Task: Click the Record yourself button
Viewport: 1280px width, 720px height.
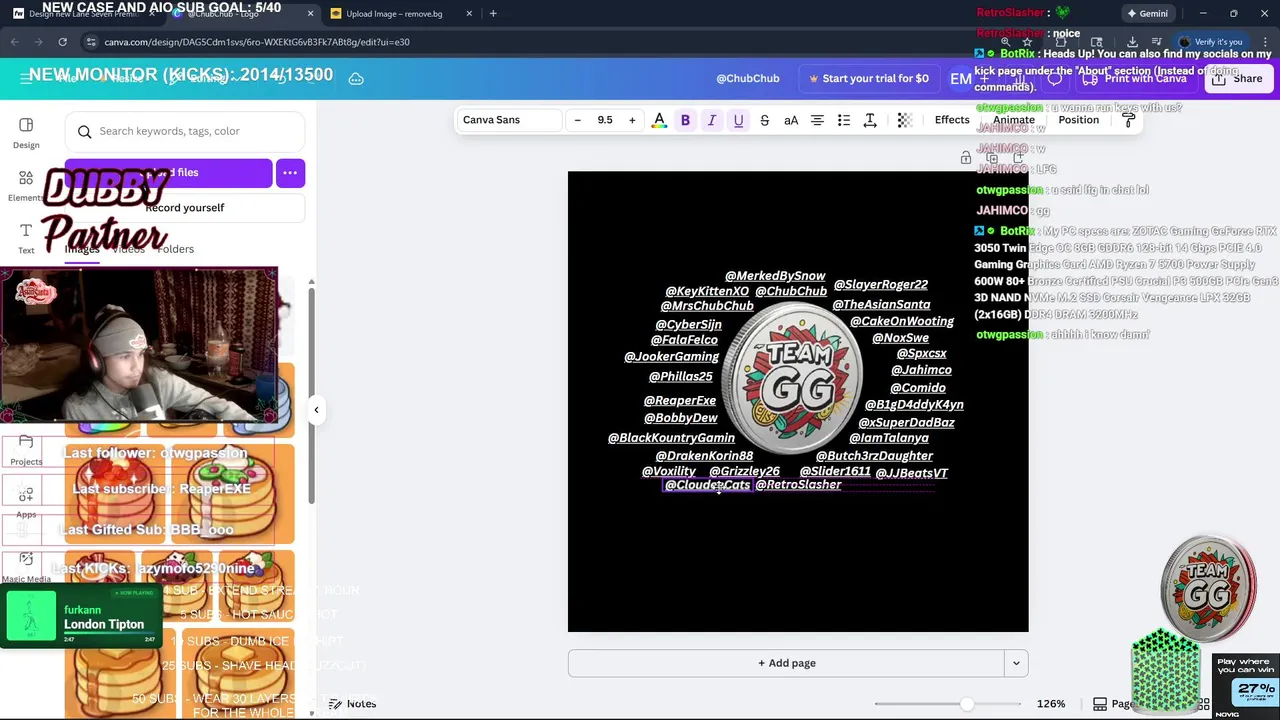Action: 185,207
